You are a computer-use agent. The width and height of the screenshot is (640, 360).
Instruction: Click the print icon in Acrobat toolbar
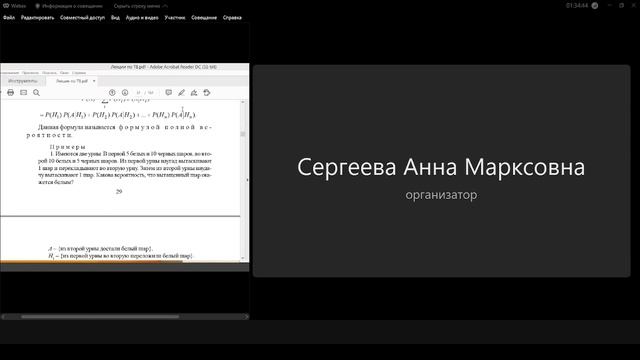pyautogui.click(x=11, y=93)
